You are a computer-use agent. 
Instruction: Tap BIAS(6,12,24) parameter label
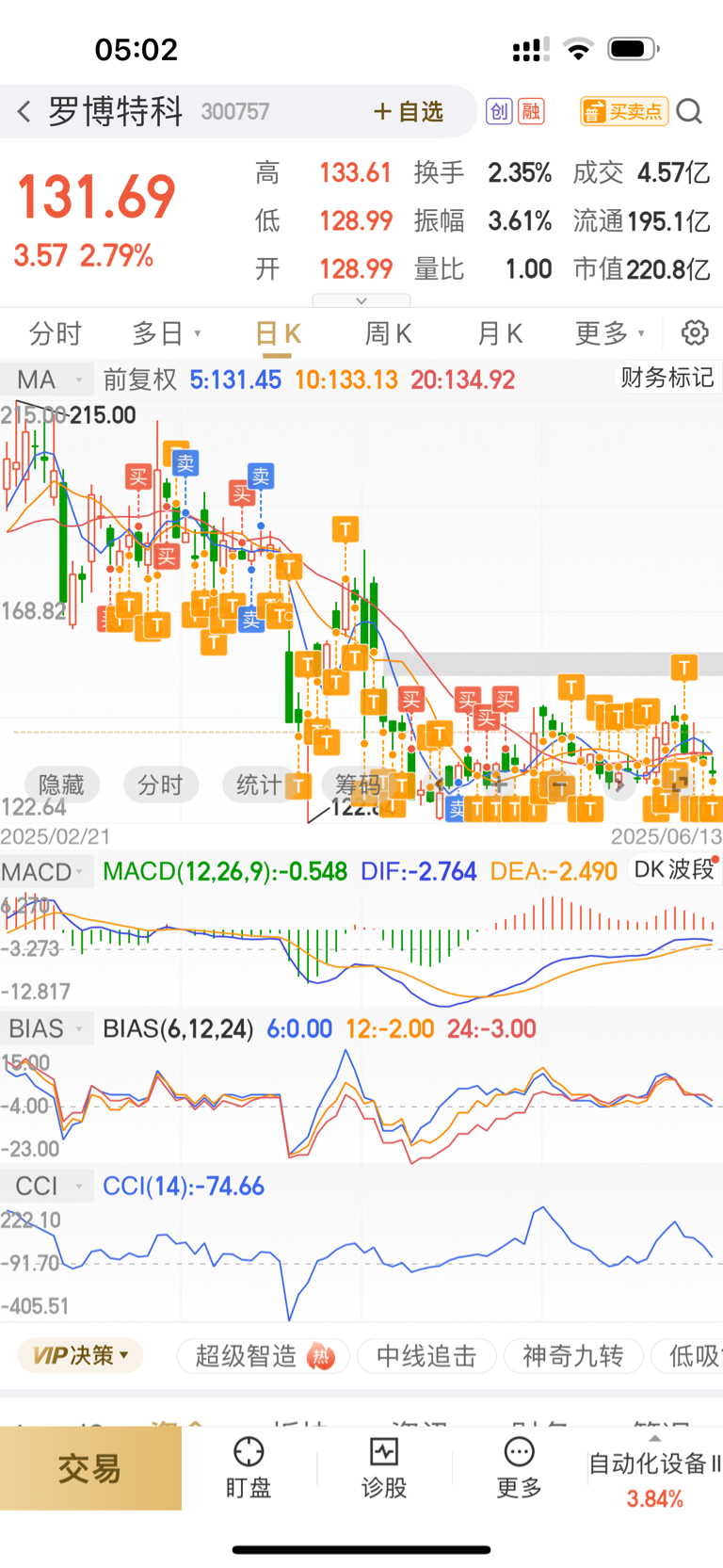click(178, 1028)
